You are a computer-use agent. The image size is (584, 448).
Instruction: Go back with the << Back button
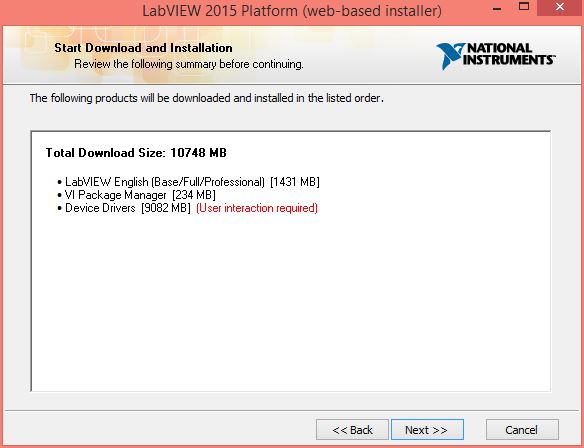click(x=352, y=429)
